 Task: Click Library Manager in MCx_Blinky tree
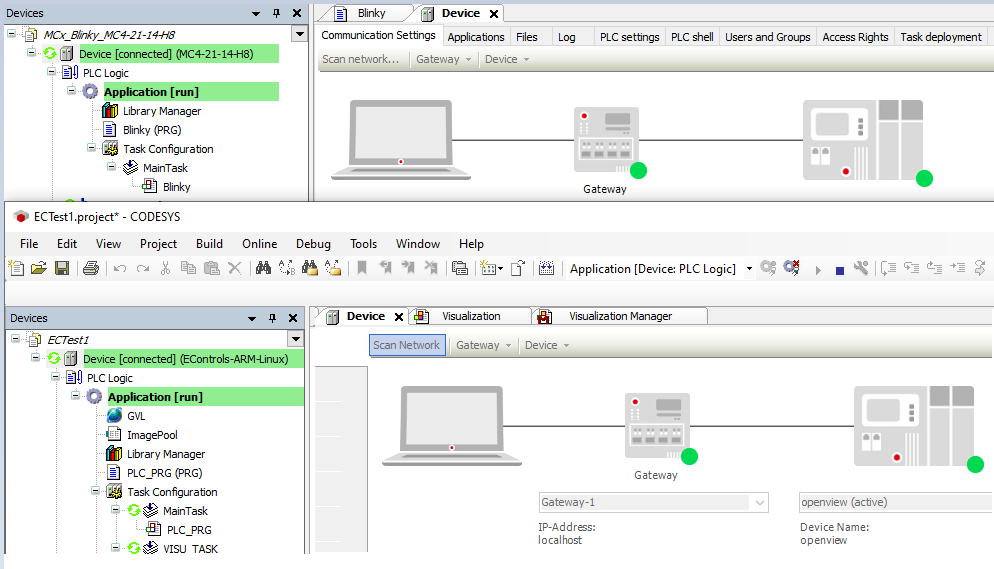(162, 111)
